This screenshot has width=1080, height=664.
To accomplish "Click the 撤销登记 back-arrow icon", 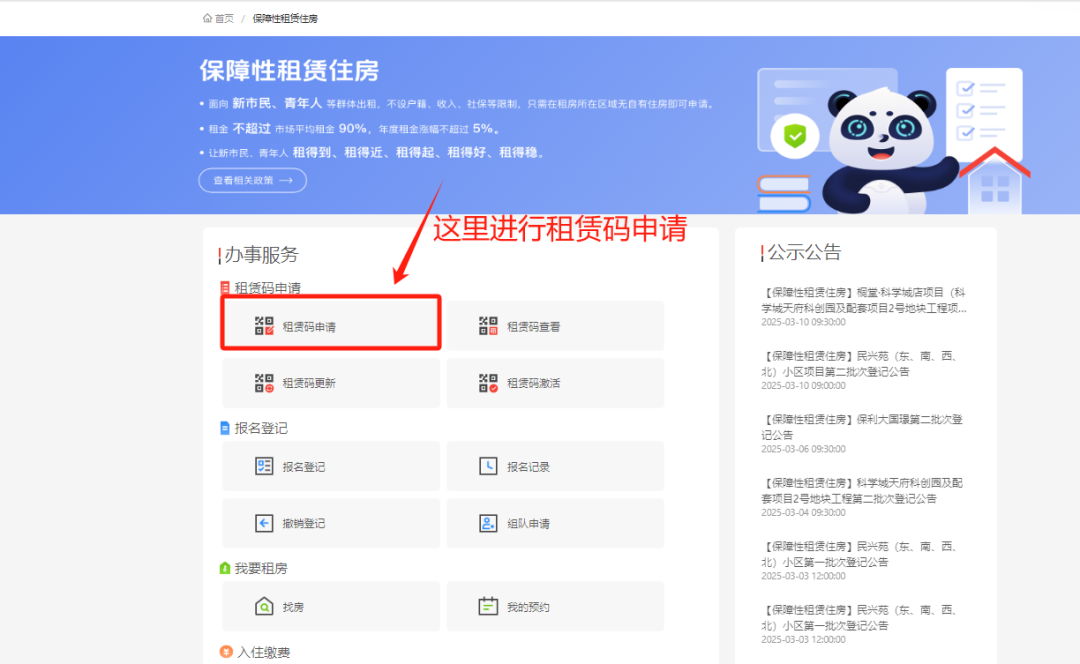I will point(262,523).
